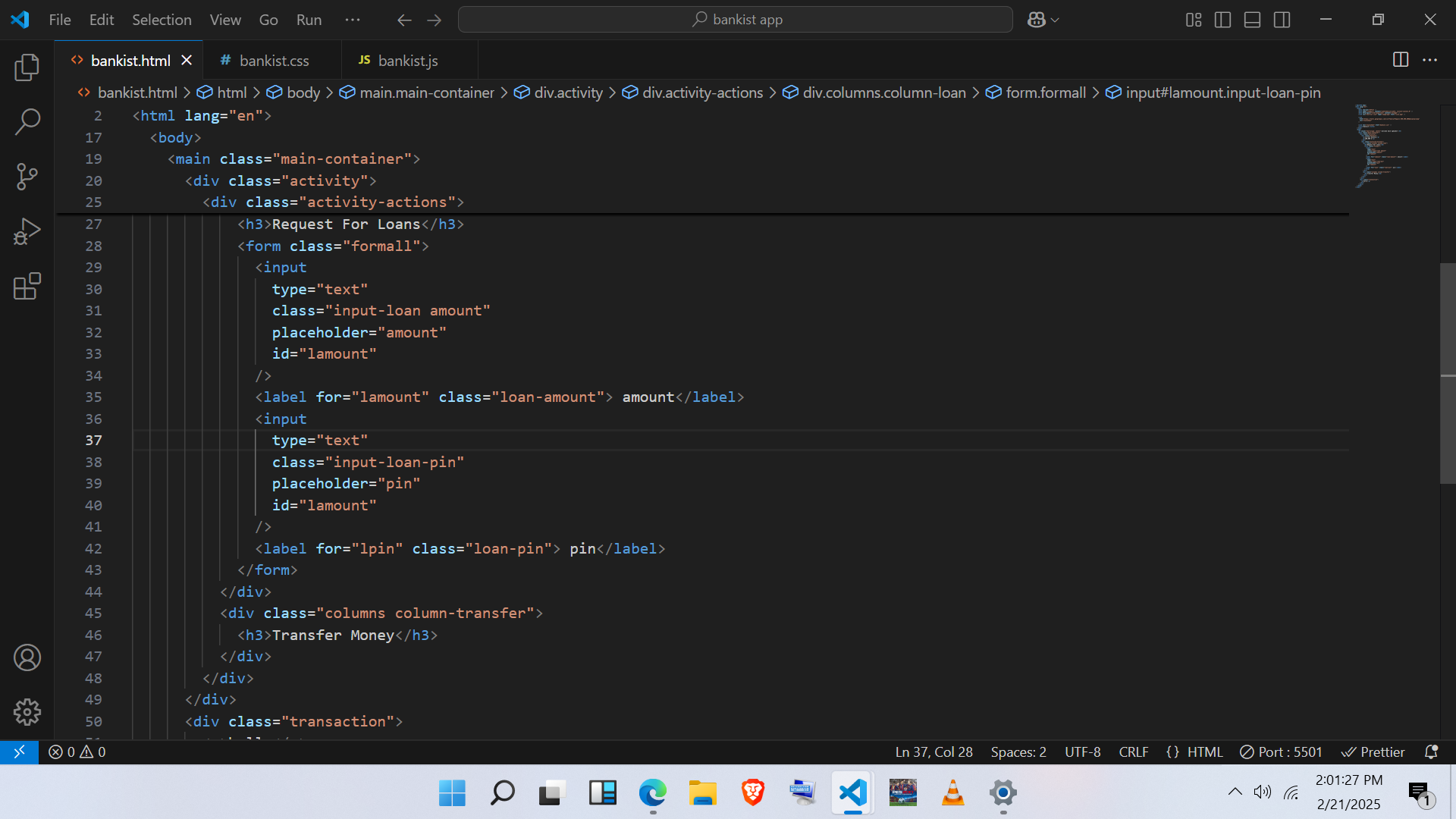
Task: Switch to the bankist.css tab
Action: (274, 60)
